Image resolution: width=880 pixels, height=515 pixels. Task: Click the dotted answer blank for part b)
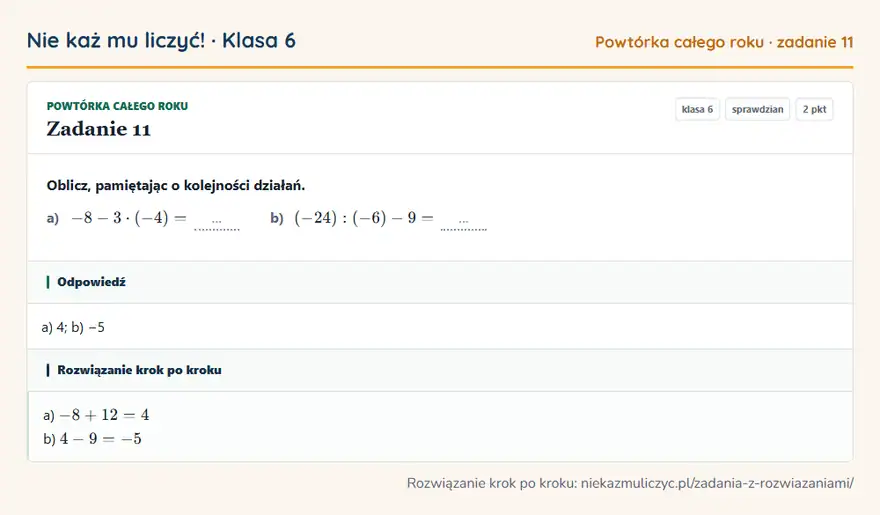tap(464, 223)
